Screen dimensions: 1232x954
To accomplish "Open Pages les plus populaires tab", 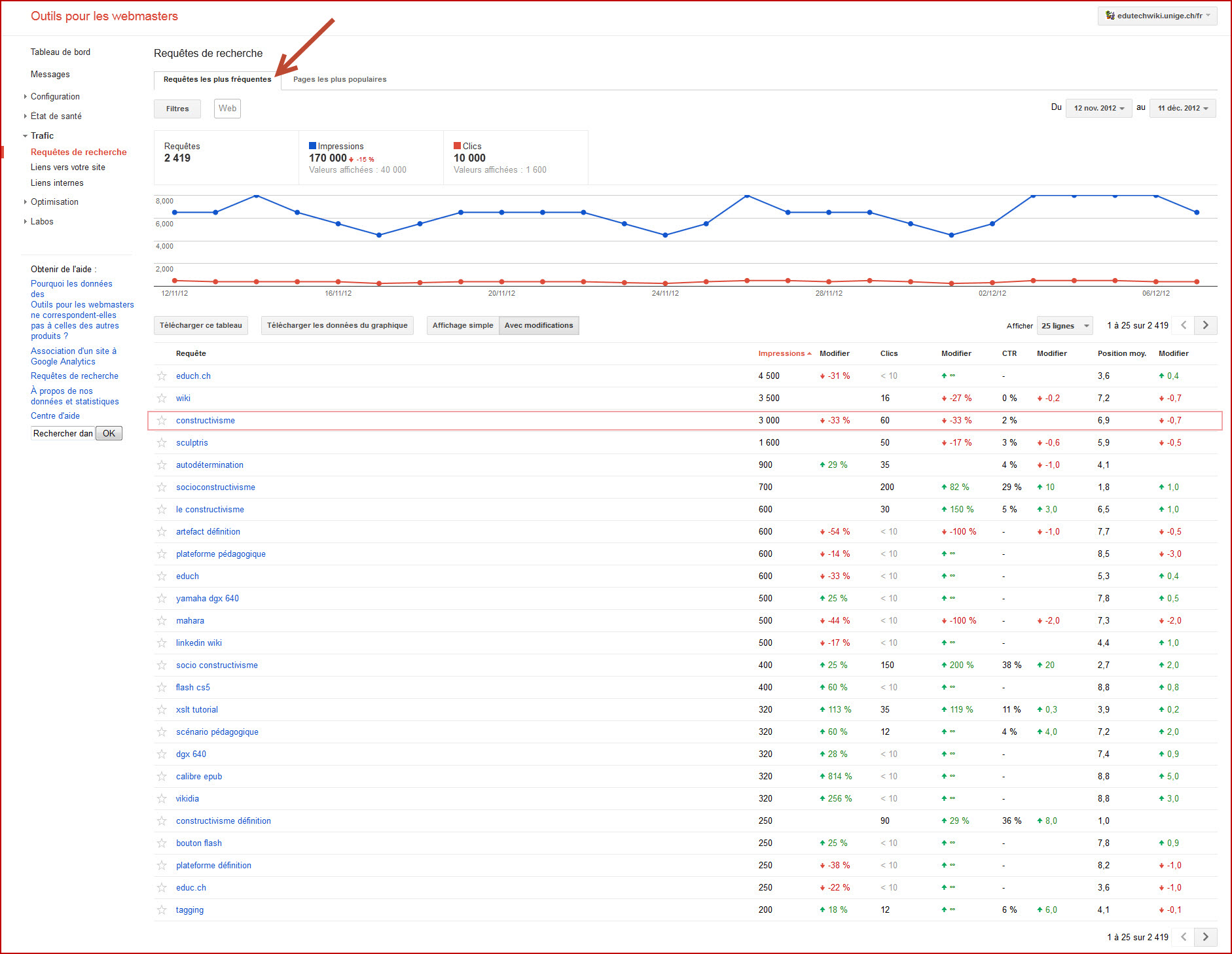I will [340, 79].
